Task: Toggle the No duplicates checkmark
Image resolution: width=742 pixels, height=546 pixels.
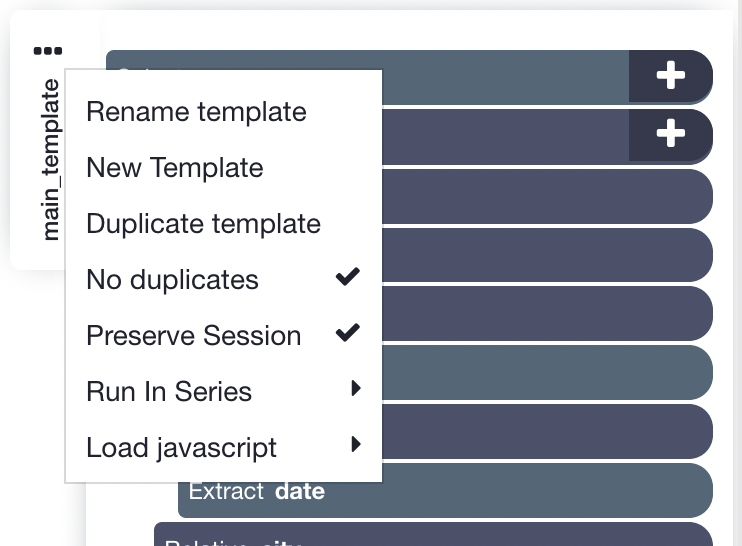Action: coord(348,277)
